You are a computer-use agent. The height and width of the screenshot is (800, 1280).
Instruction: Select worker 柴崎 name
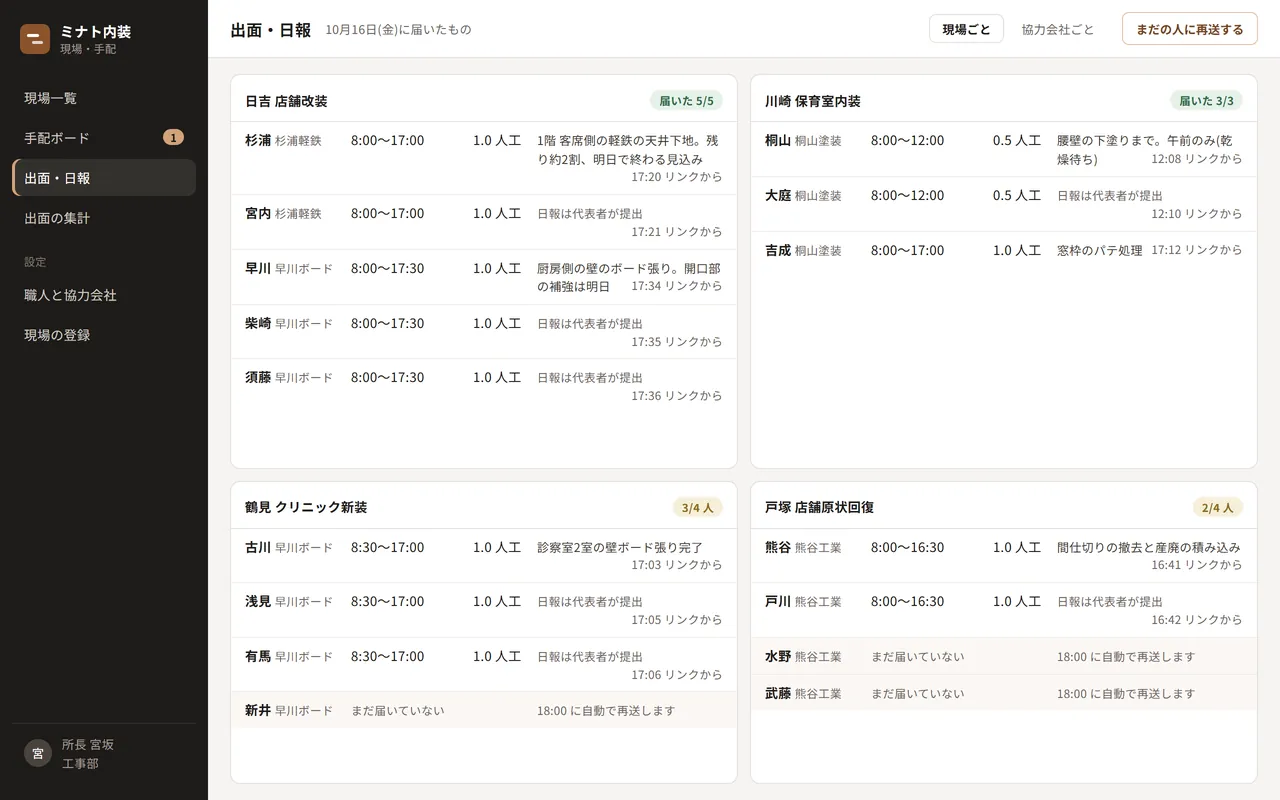click(x=258, y=323)
